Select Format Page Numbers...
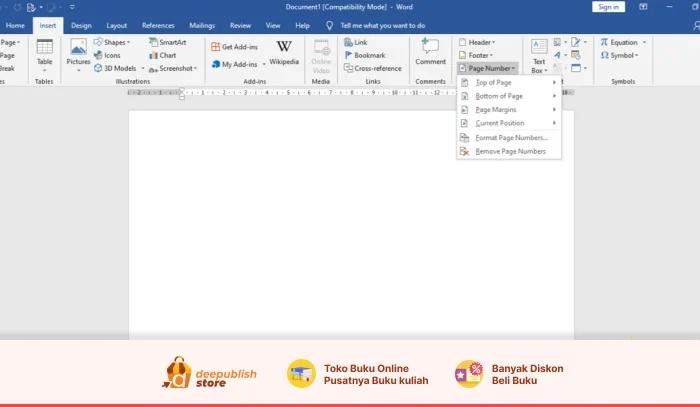This screenshot has height=407, width=700. pyautogui.click(x=509, y=137)
